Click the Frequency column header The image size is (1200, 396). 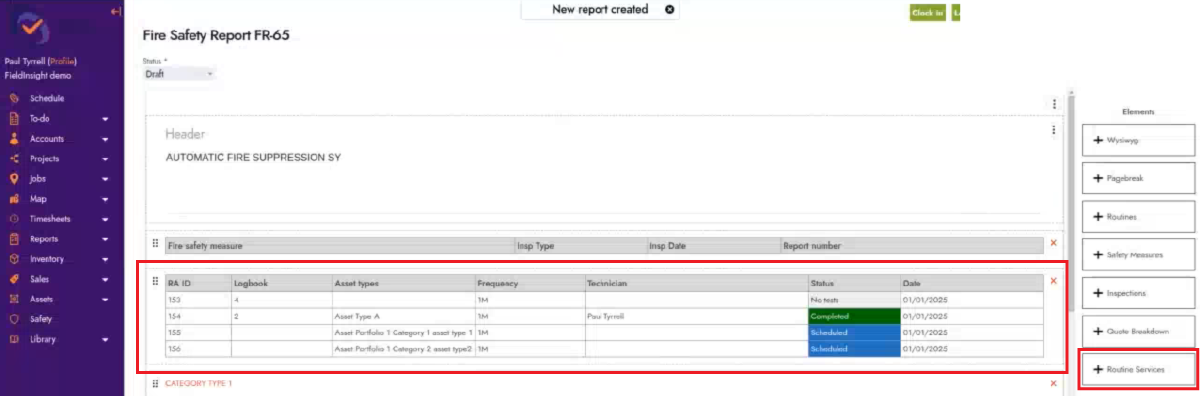[x=530, y=283]
